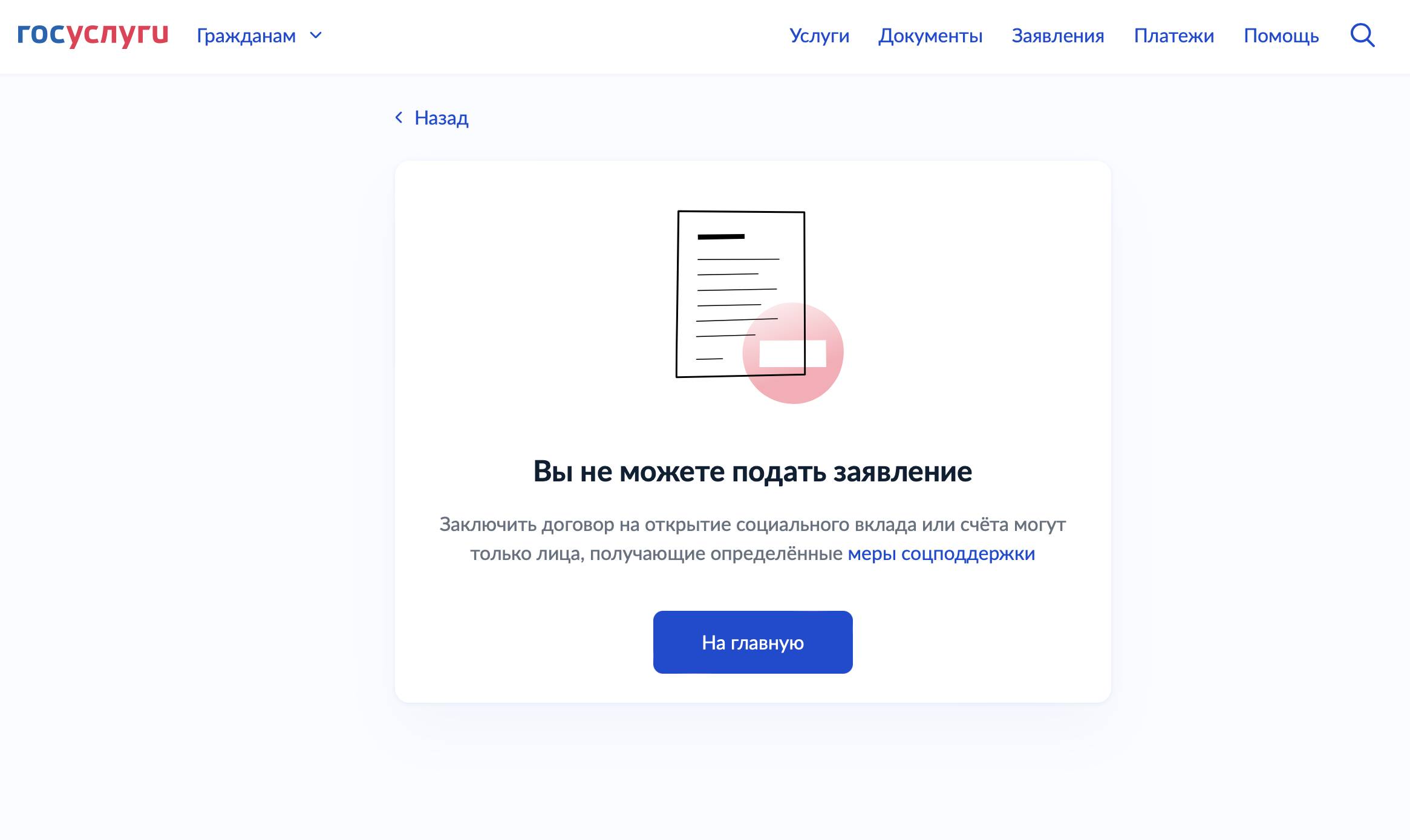Click the white minus bar in the badge
Screen dimensions: 1410x840
pyautogui.click(x=792, y=353)
